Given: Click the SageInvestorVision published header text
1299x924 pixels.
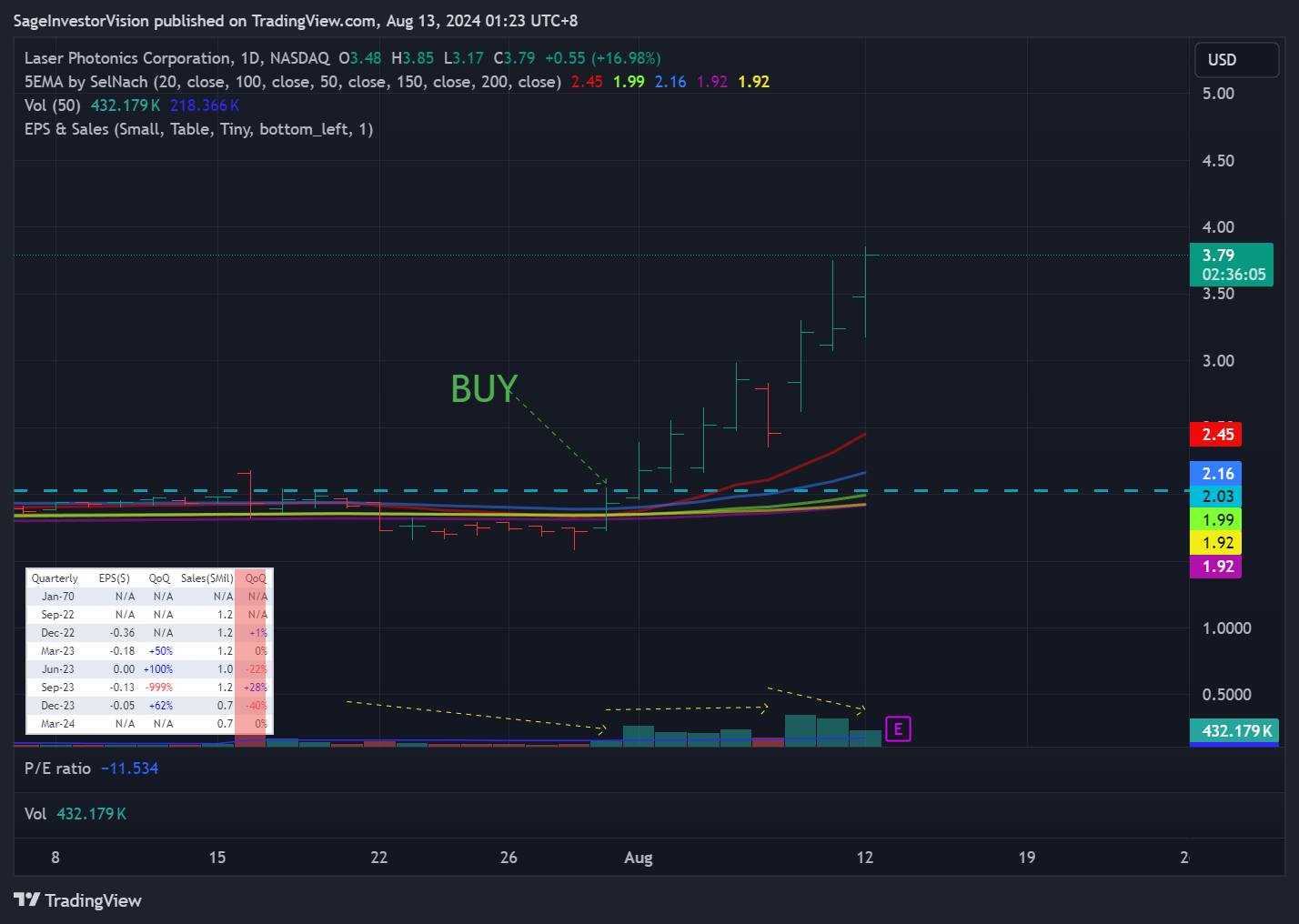Looking at the screenshot, I should [x=295, y=21].
